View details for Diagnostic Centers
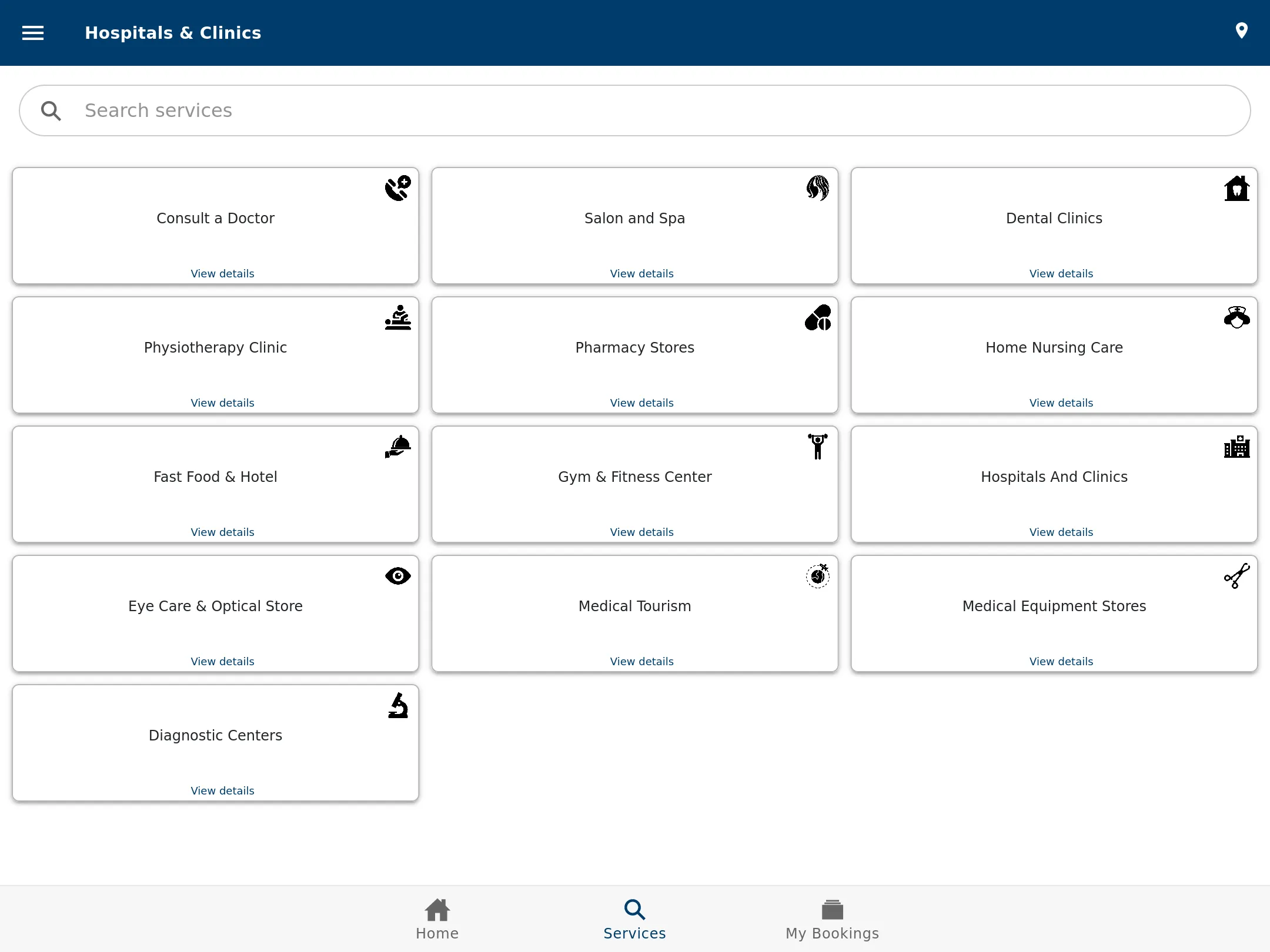Image resolution: width=1270 pixels, height=952 pixels. click(x=222, y=791)
